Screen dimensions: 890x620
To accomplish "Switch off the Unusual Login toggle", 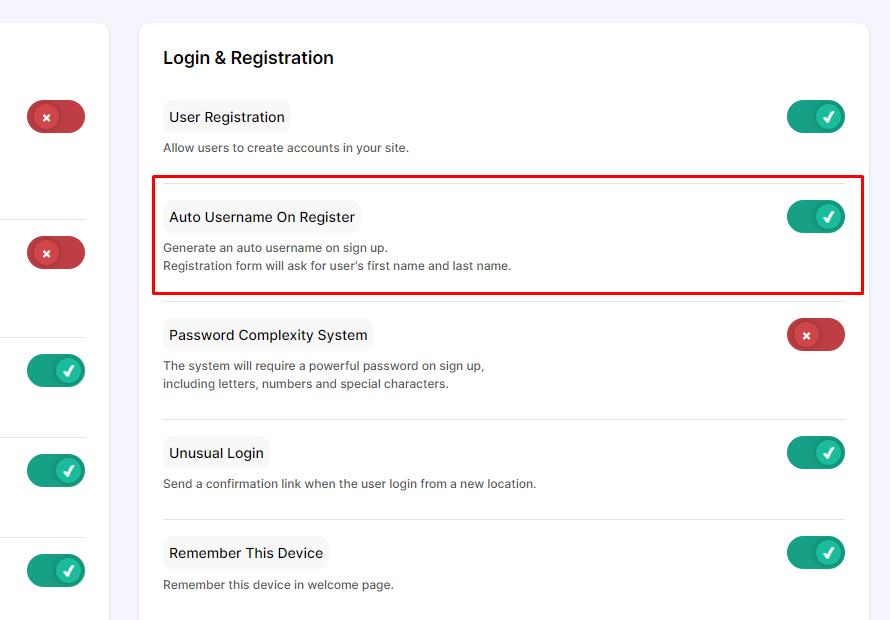I will pyautogui.click(x=816, y=453).
